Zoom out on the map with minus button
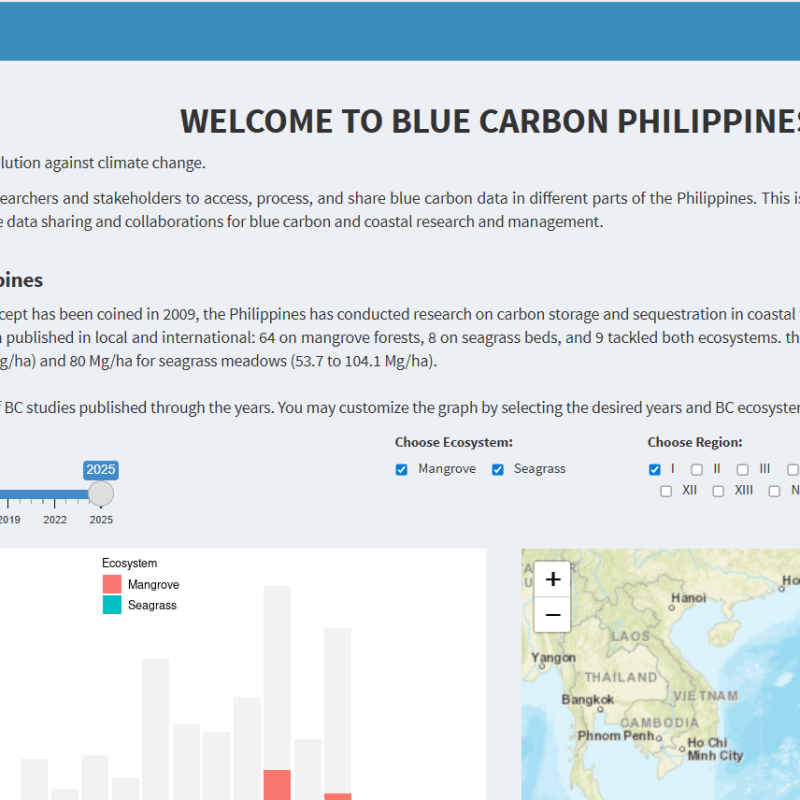Viewport: 800px width, 800px height. (552, 614)
